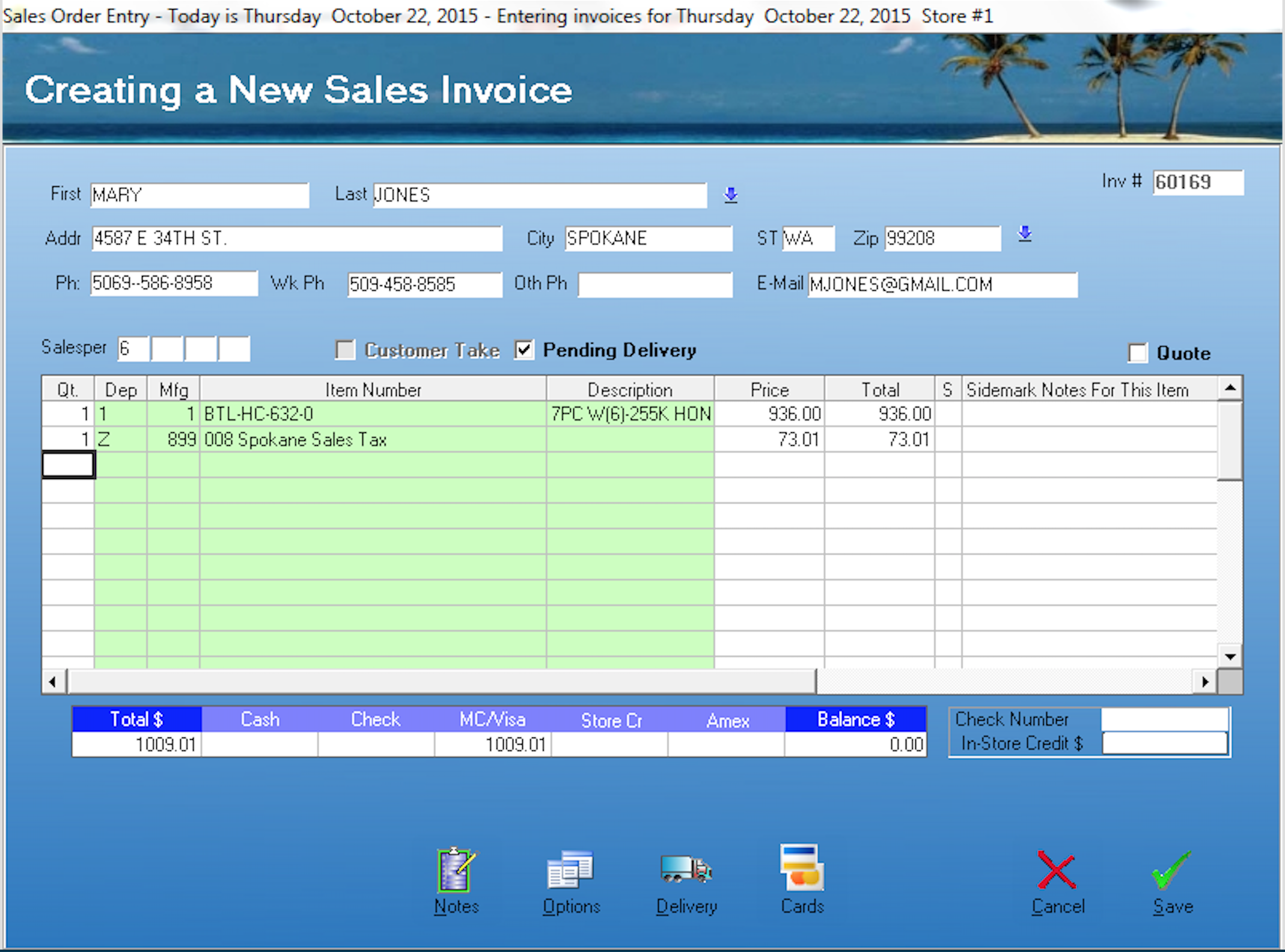The height and width of the screenshot is (952, 1285).
Task: Click into the Check Number field
Action: (1164, 719)
